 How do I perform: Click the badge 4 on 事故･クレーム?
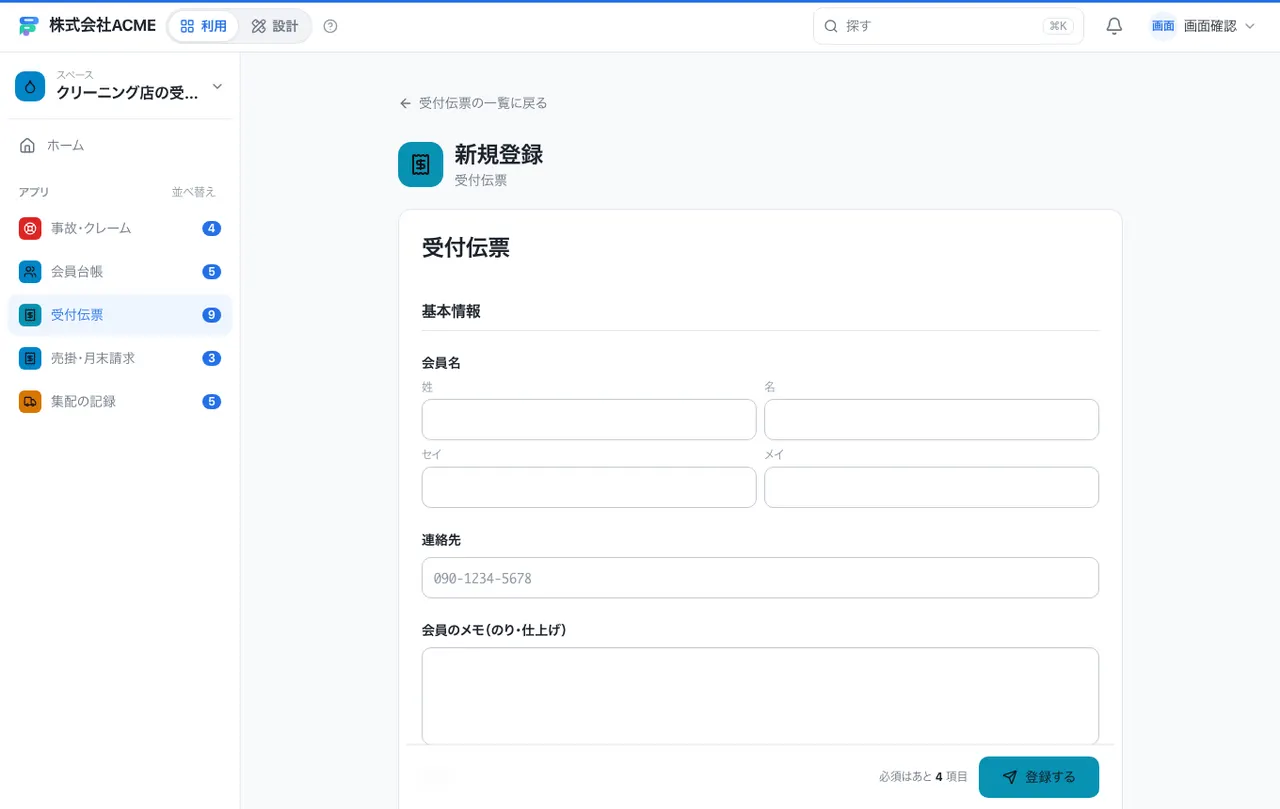click(x=211, y=228)
